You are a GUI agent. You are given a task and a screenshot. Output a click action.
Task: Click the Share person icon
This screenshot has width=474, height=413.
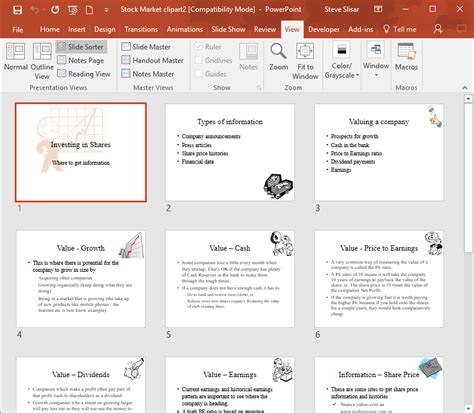click(x=438, y=29)
